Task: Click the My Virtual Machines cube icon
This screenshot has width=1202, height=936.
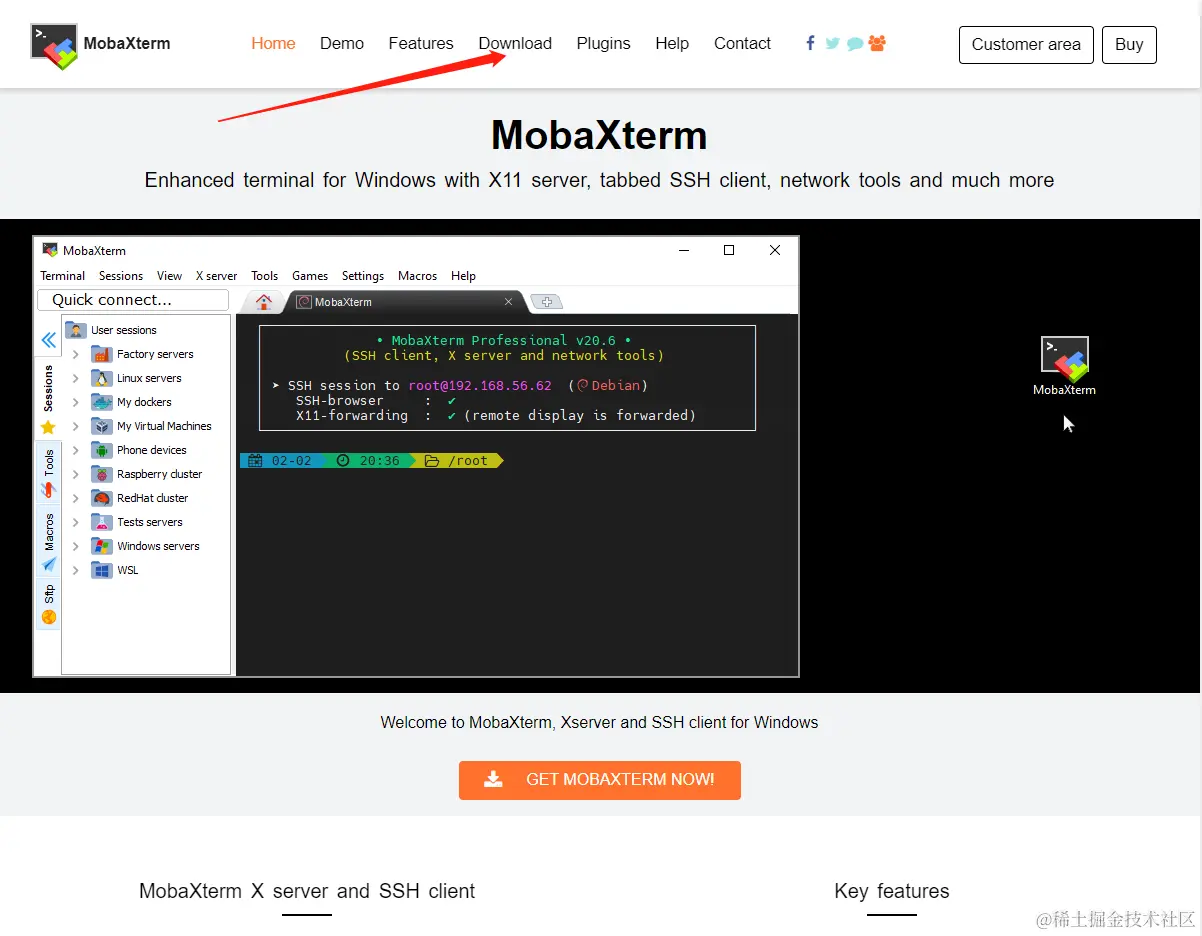Action: pyautogui.click(x=101, y=426)
